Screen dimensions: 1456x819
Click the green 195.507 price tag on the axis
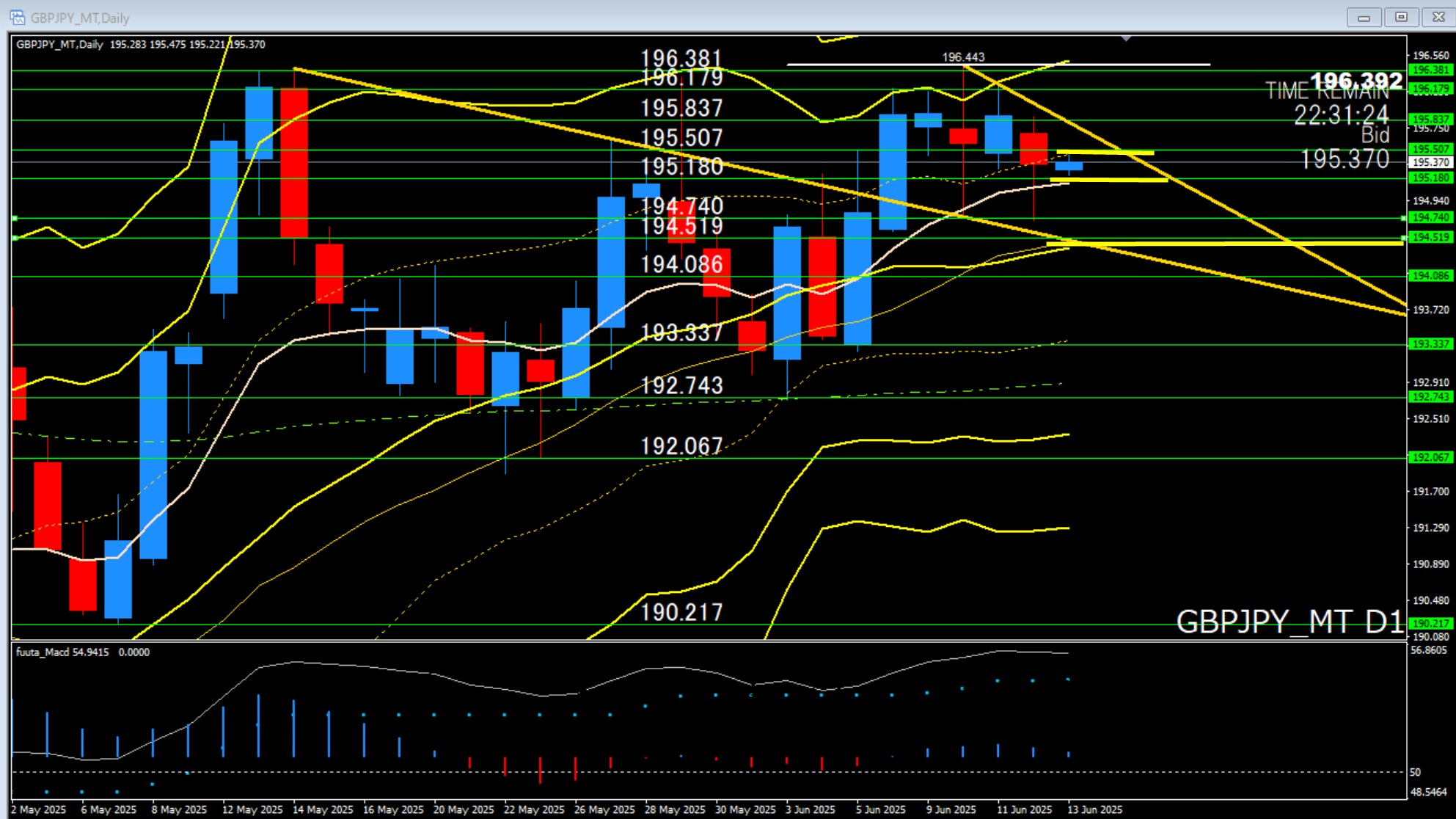[1430, 149]
